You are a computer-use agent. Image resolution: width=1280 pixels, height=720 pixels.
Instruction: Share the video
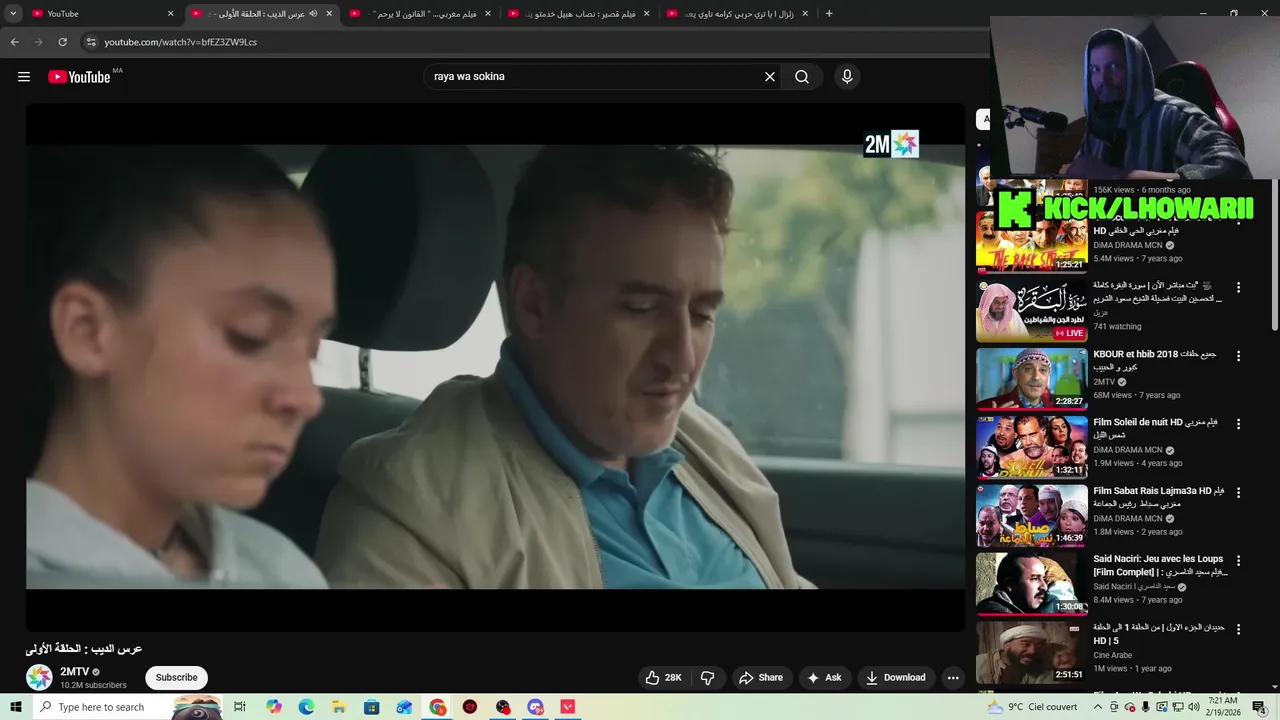click(761, 677)
